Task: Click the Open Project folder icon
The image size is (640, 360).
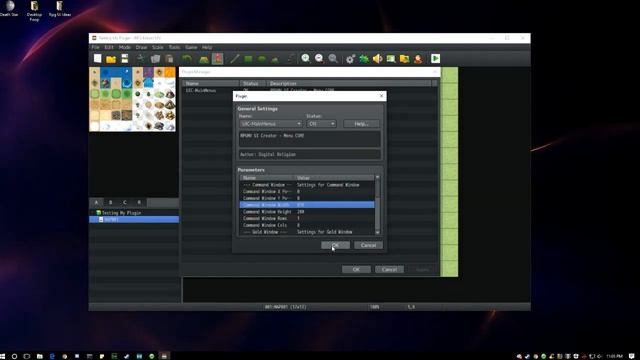Action: point(111,59)
